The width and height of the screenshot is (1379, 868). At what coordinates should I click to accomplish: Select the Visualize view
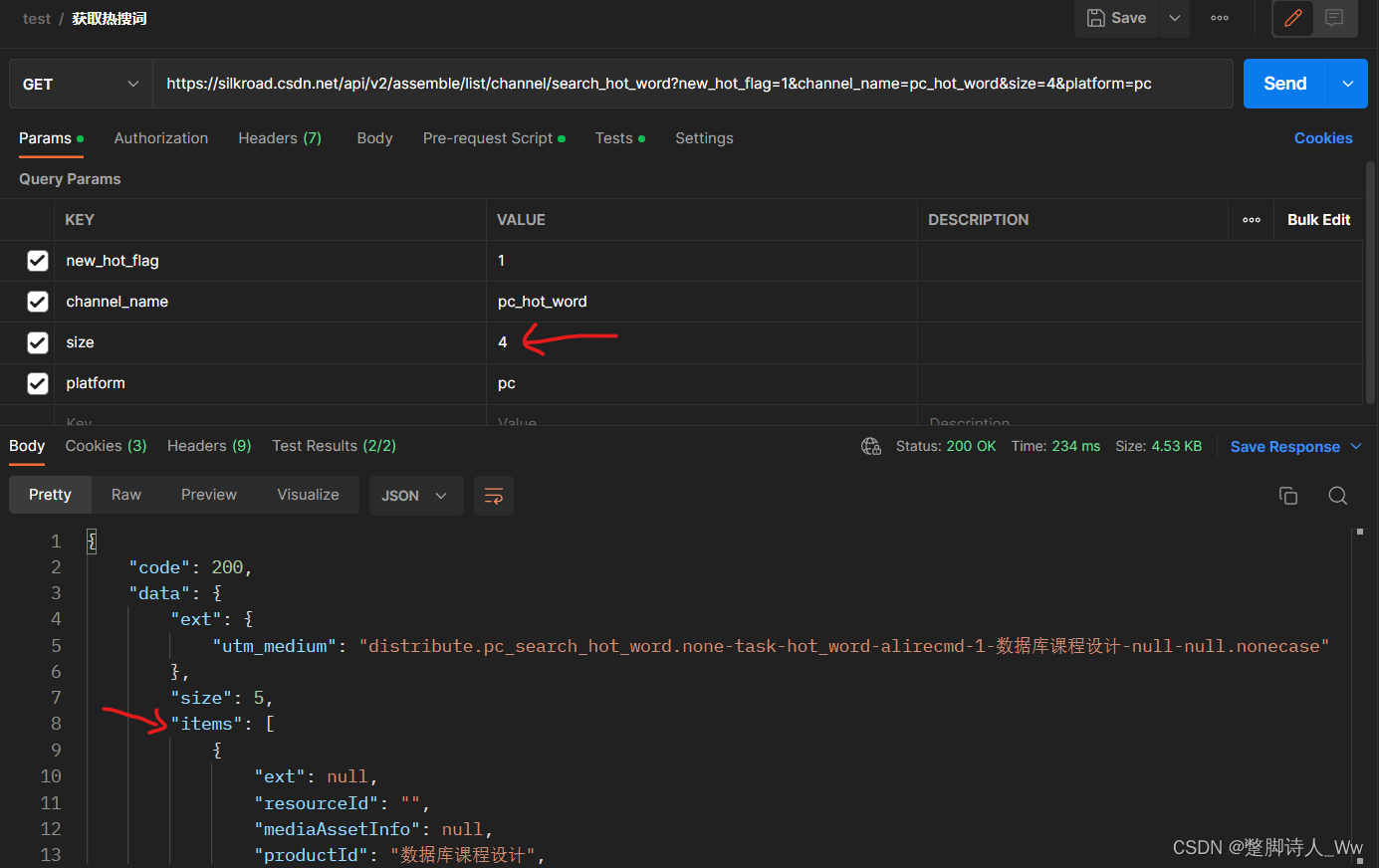pos(308,495)
